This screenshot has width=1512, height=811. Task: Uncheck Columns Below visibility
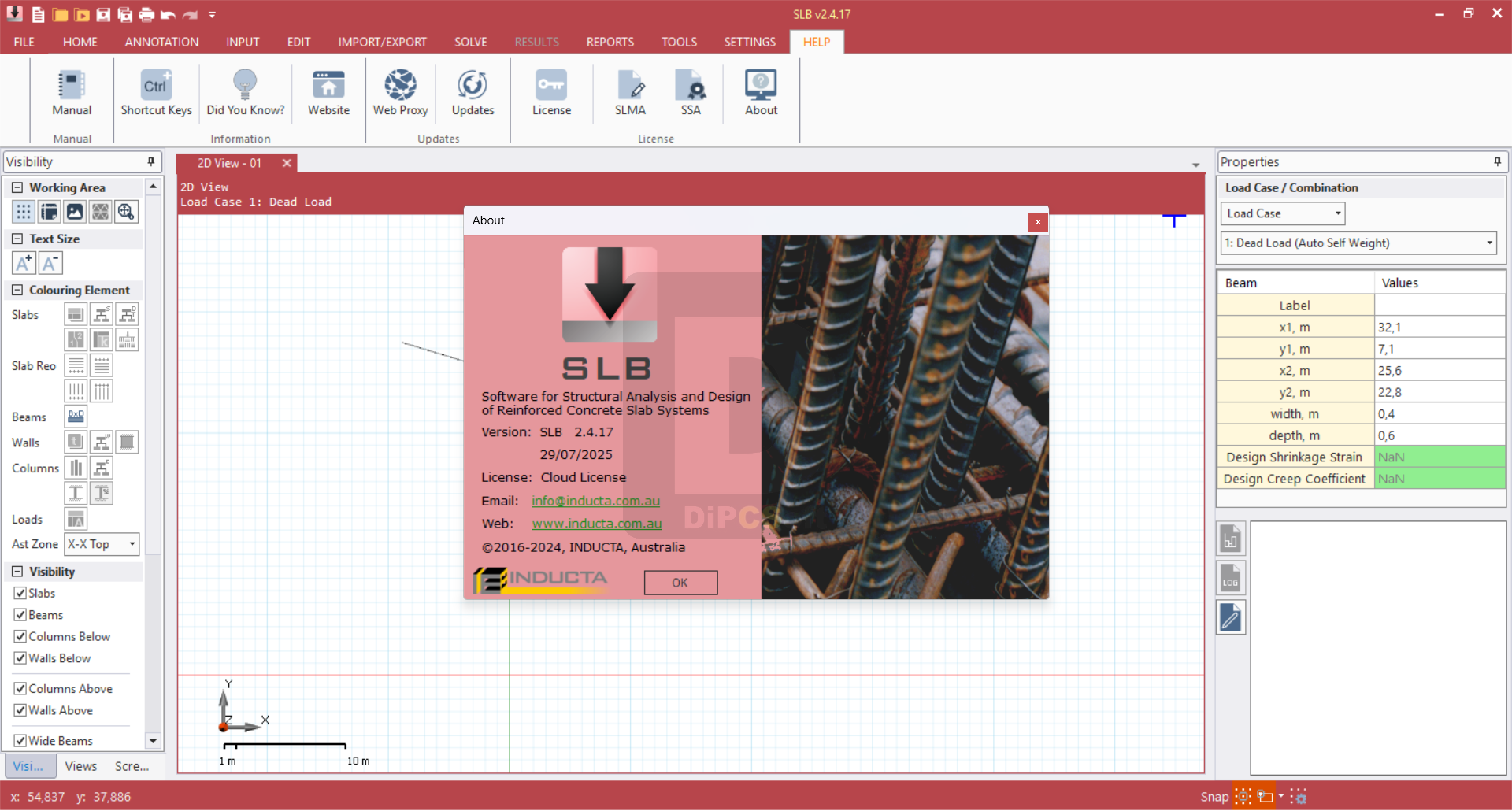tap(20, 636)
